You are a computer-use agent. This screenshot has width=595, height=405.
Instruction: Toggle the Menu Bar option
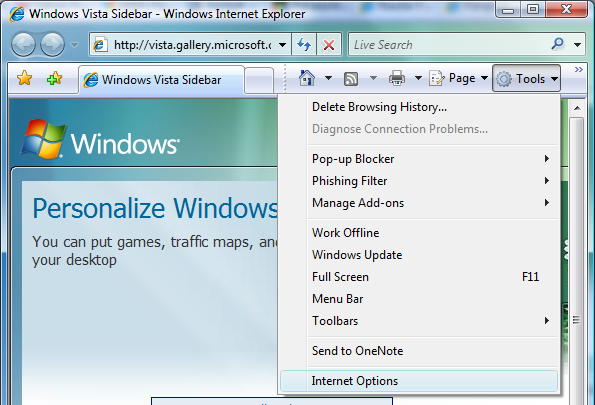pos(419,299)
